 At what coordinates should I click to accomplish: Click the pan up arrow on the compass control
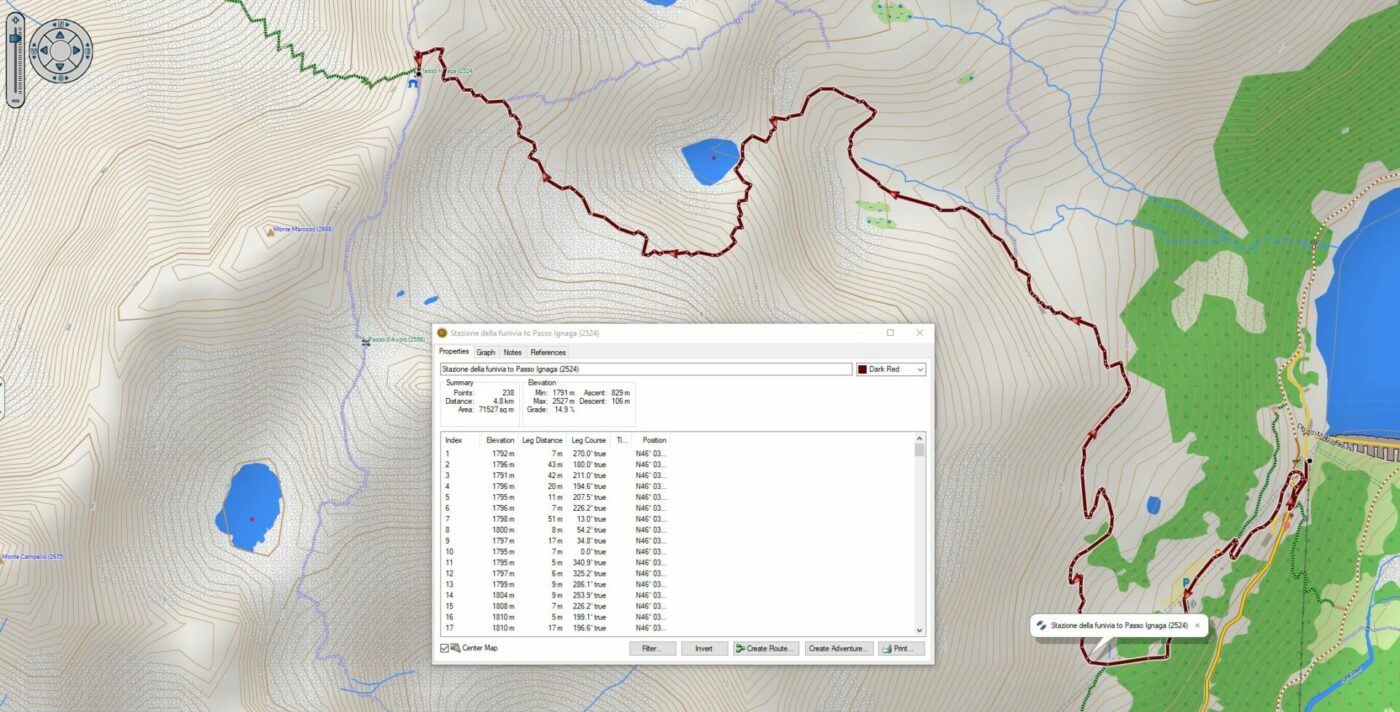point(59,36)
